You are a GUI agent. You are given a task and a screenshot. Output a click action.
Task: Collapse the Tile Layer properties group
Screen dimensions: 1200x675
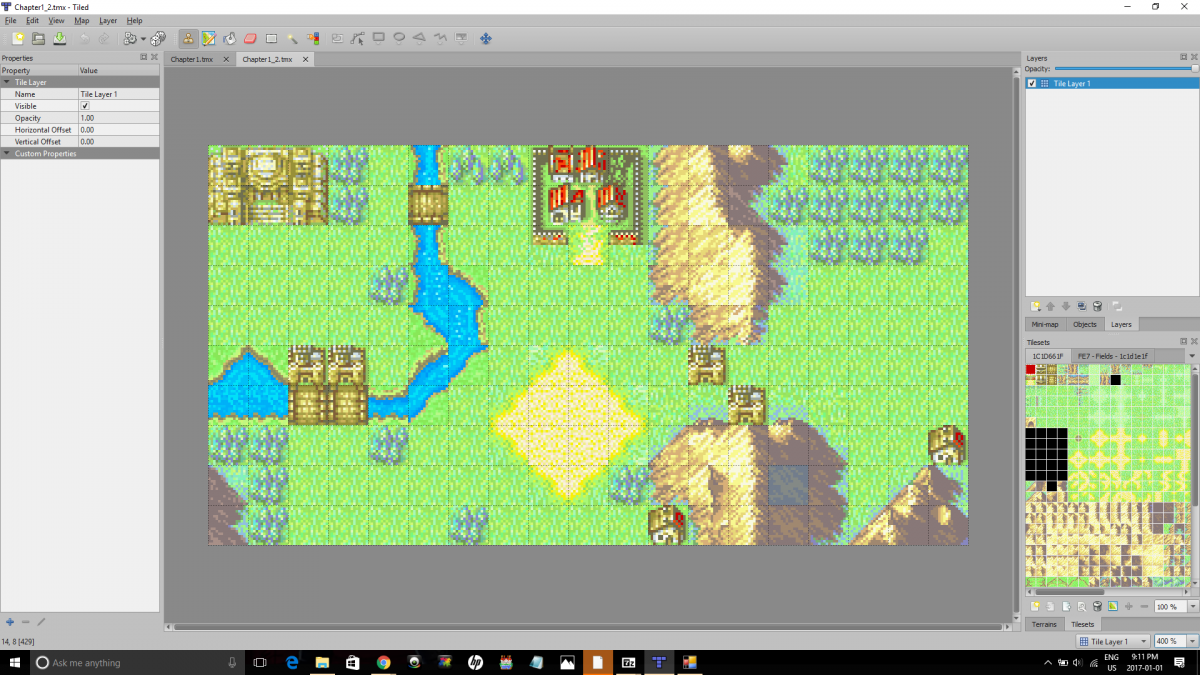point(8,82)
